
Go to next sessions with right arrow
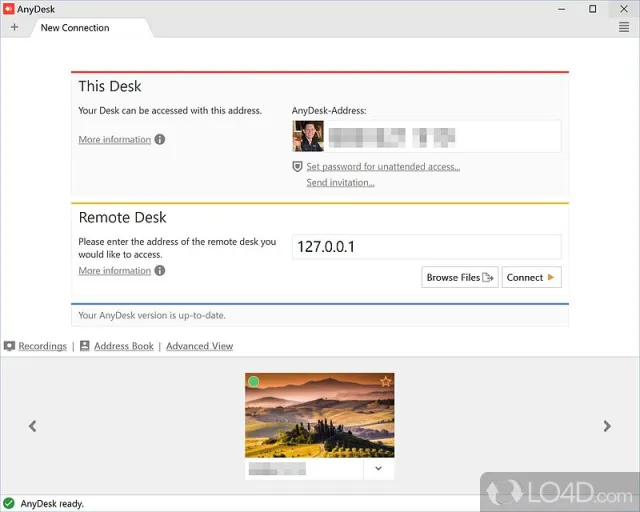click(x=607, y=426)
